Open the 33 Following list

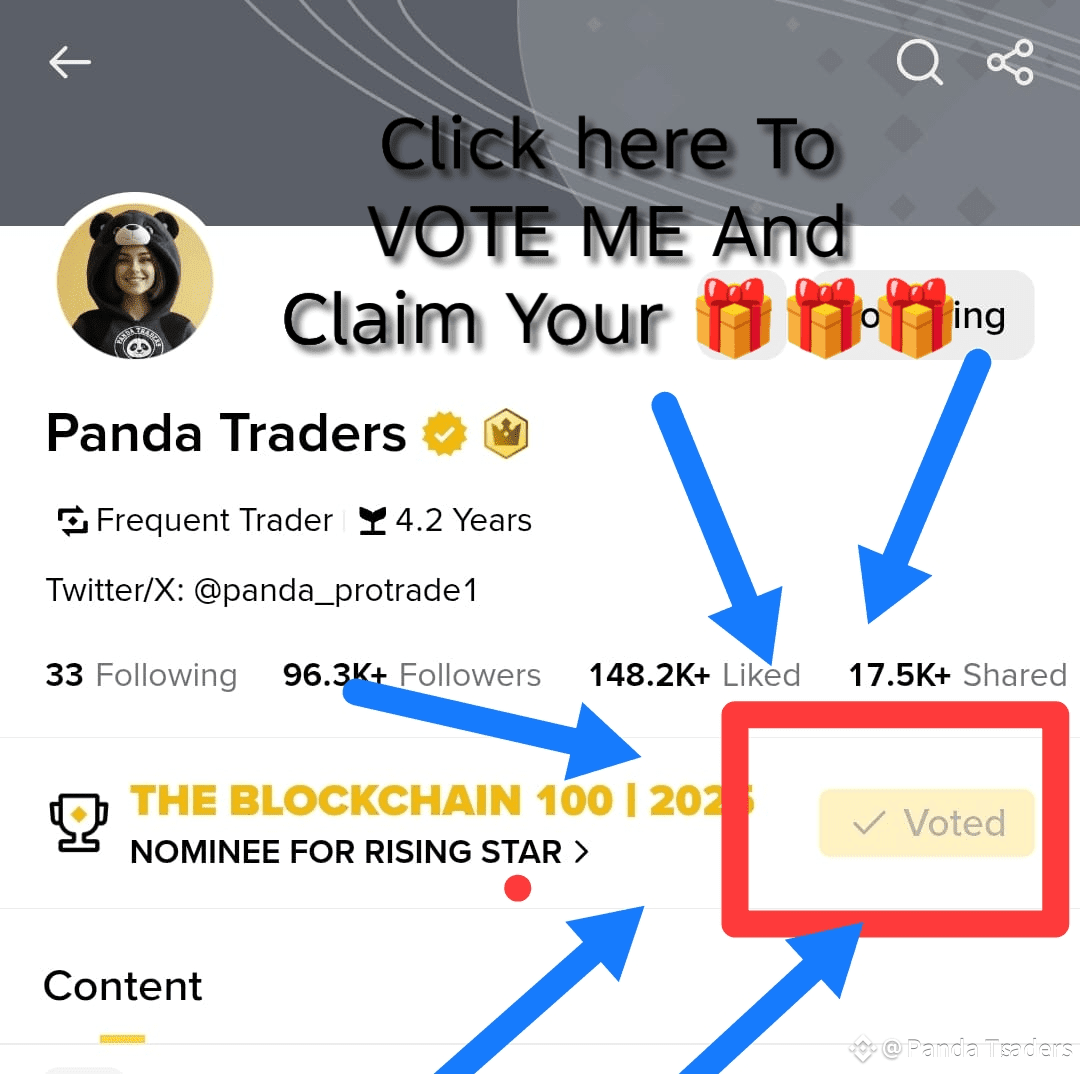pyautogui.click(x=141, y=675)
